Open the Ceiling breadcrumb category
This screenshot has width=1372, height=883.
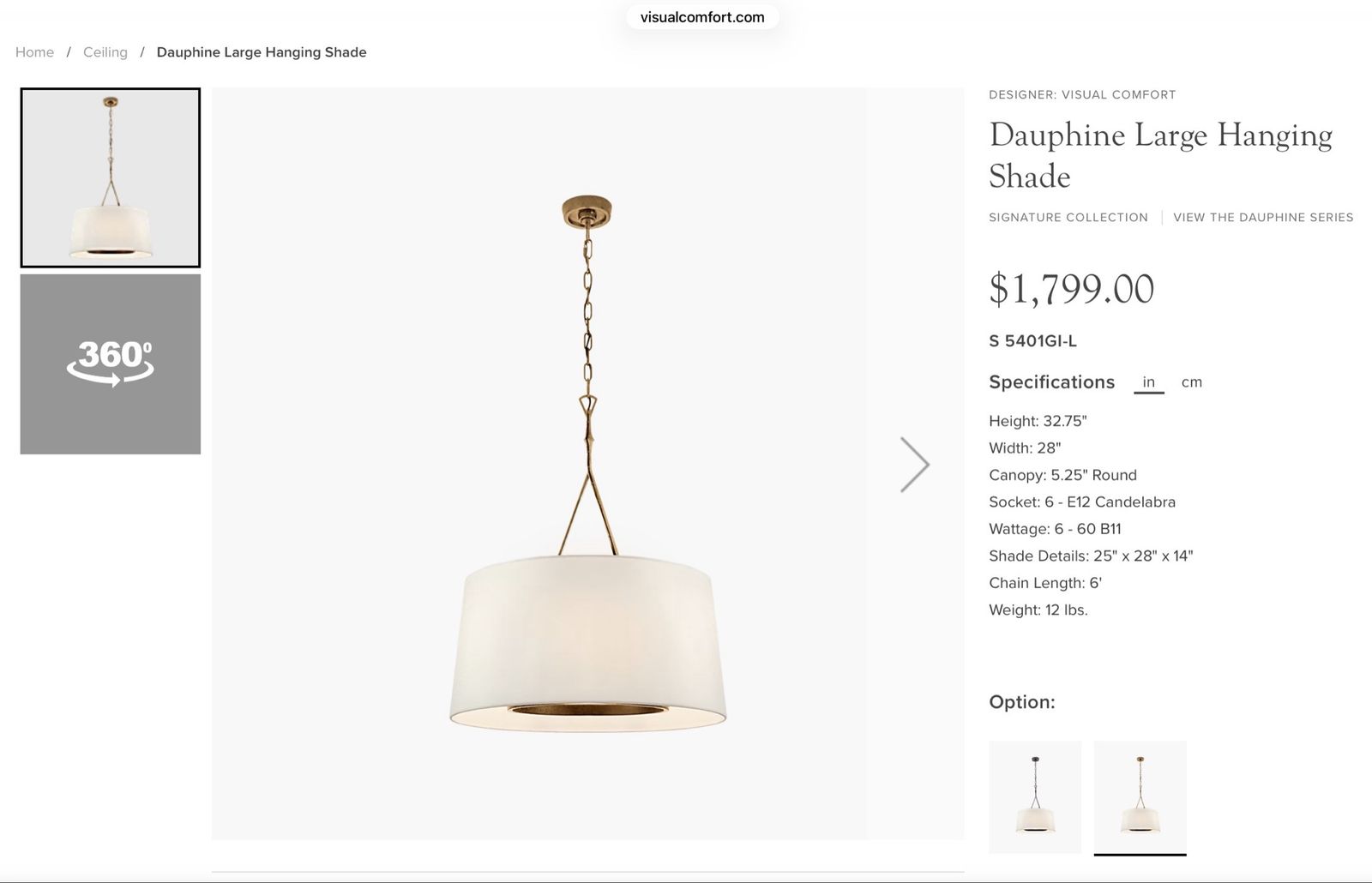(105, 52)
